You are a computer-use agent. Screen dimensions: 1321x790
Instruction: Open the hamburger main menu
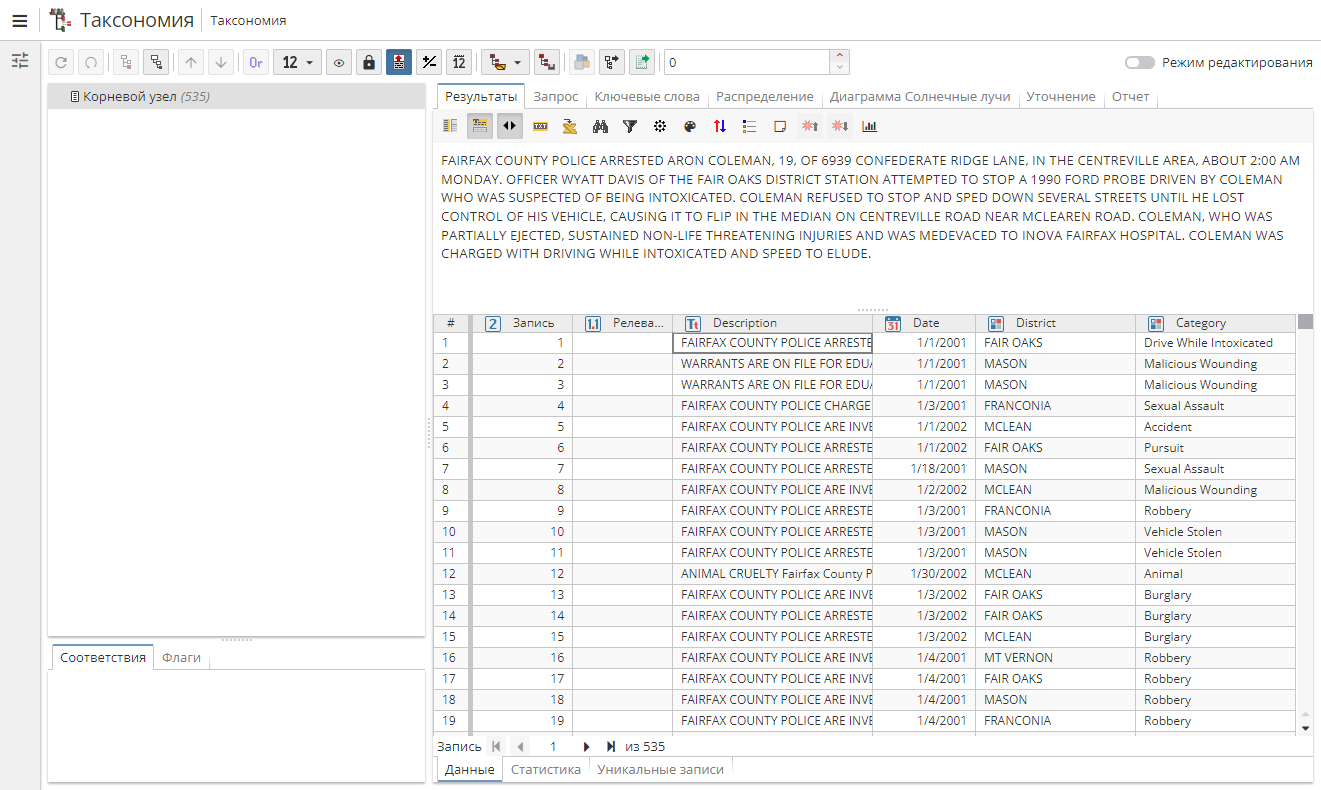pos(19,20)
